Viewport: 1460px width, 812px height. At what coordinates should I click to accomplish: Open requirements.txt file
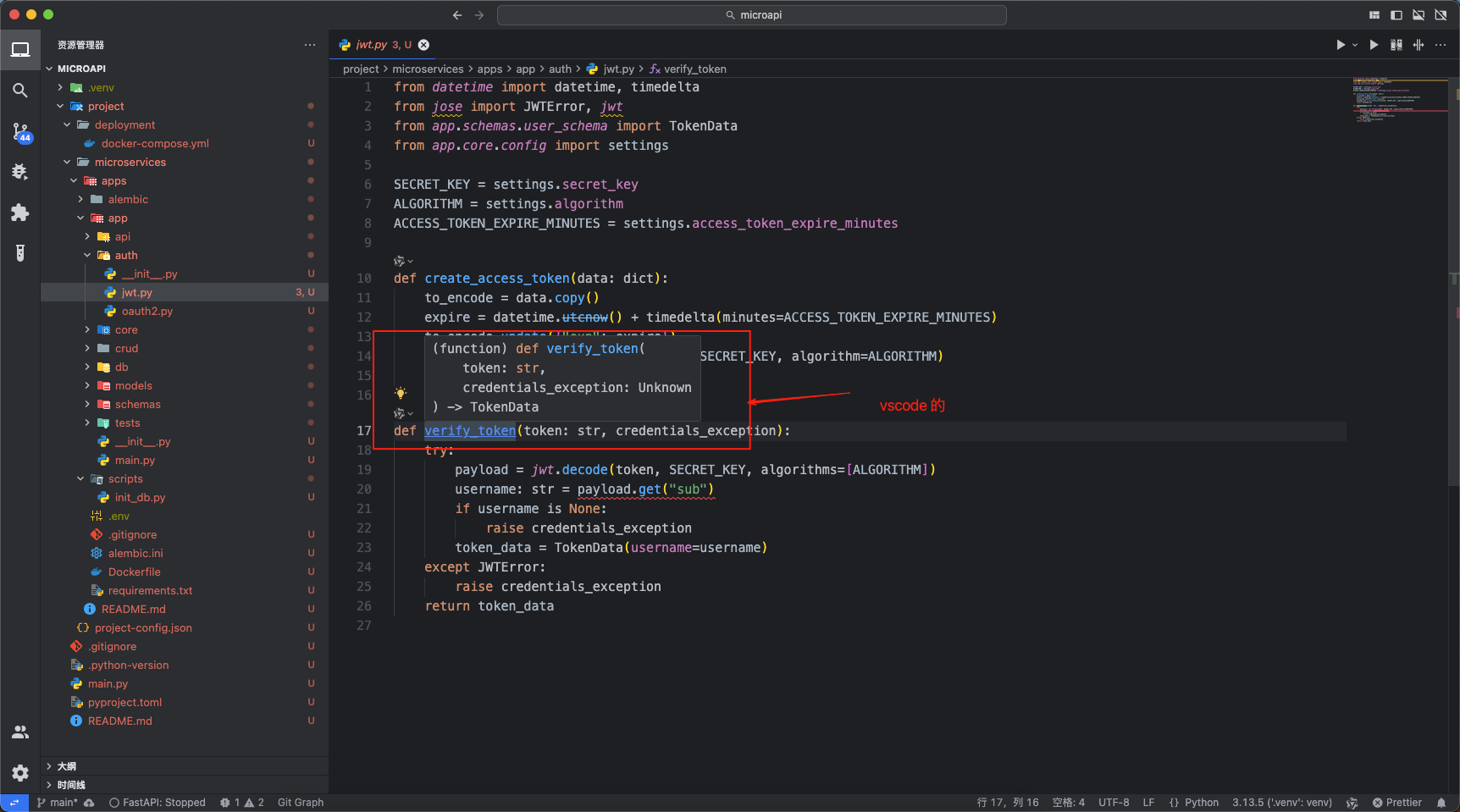coord(150,591)
